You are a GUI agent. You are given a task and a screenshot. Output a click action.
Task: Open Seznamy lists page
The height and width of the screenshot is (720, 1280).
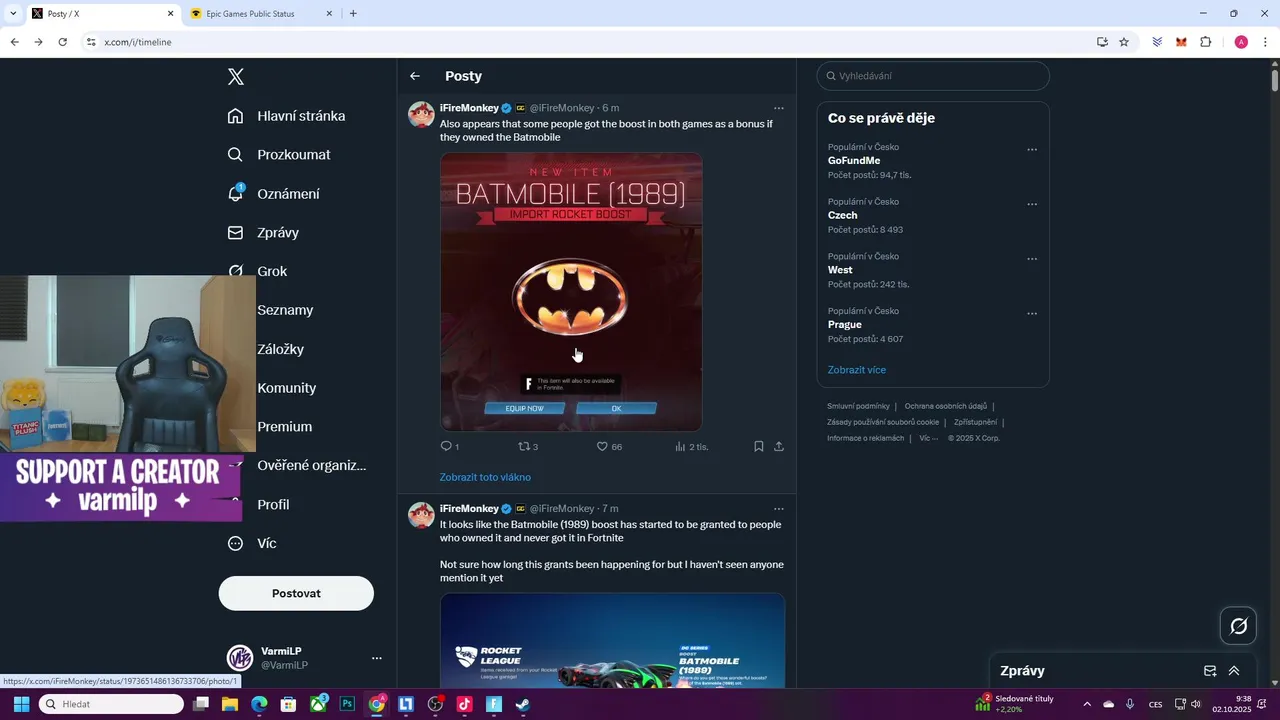click(285, 310)
